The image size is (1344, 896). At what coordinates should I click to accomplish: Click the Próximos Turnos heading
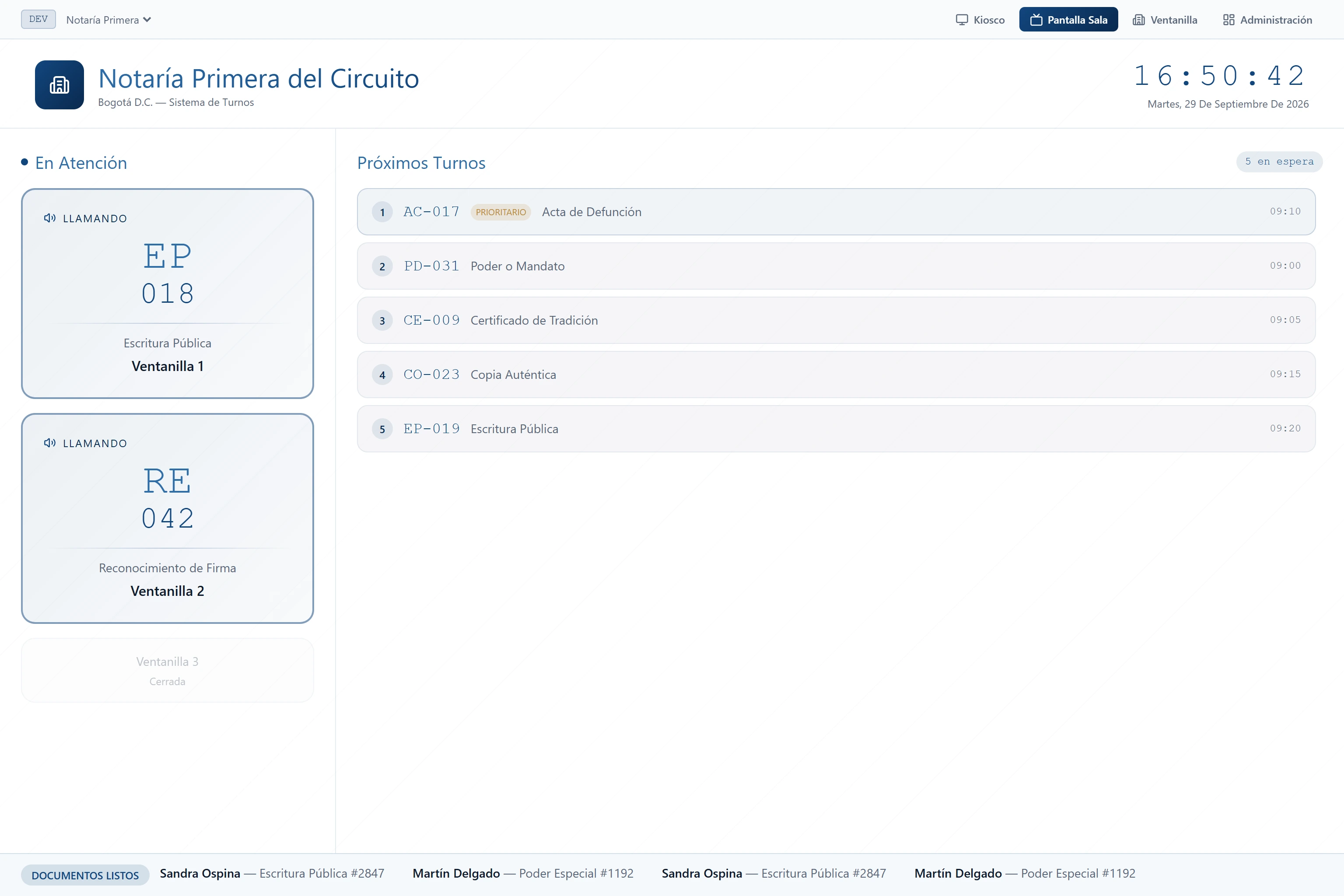421,163
